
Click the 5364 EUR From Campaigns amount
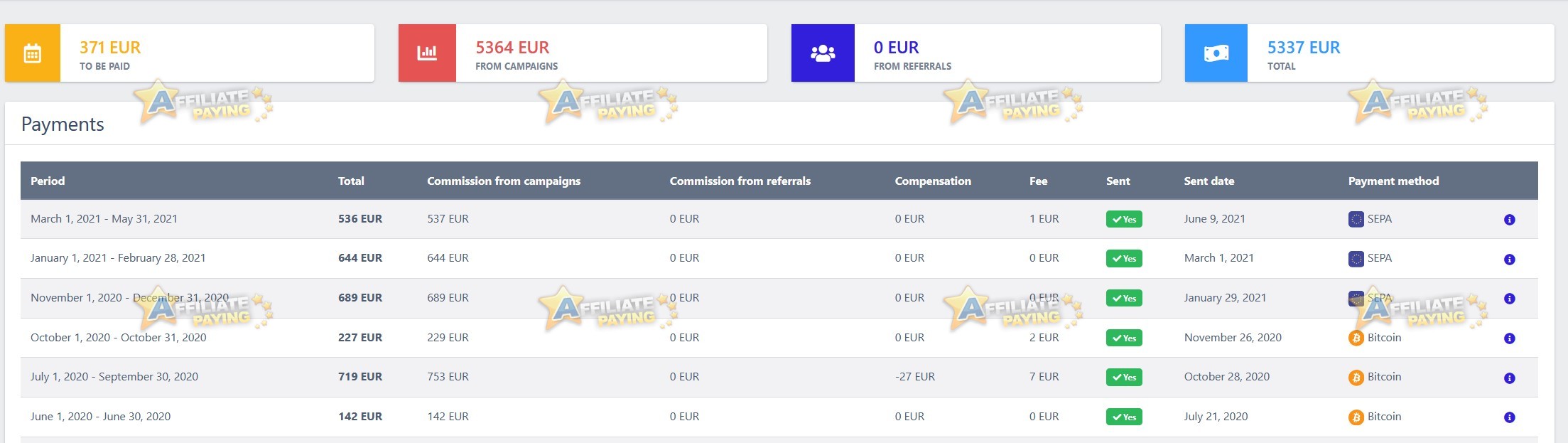pos(512,48)
